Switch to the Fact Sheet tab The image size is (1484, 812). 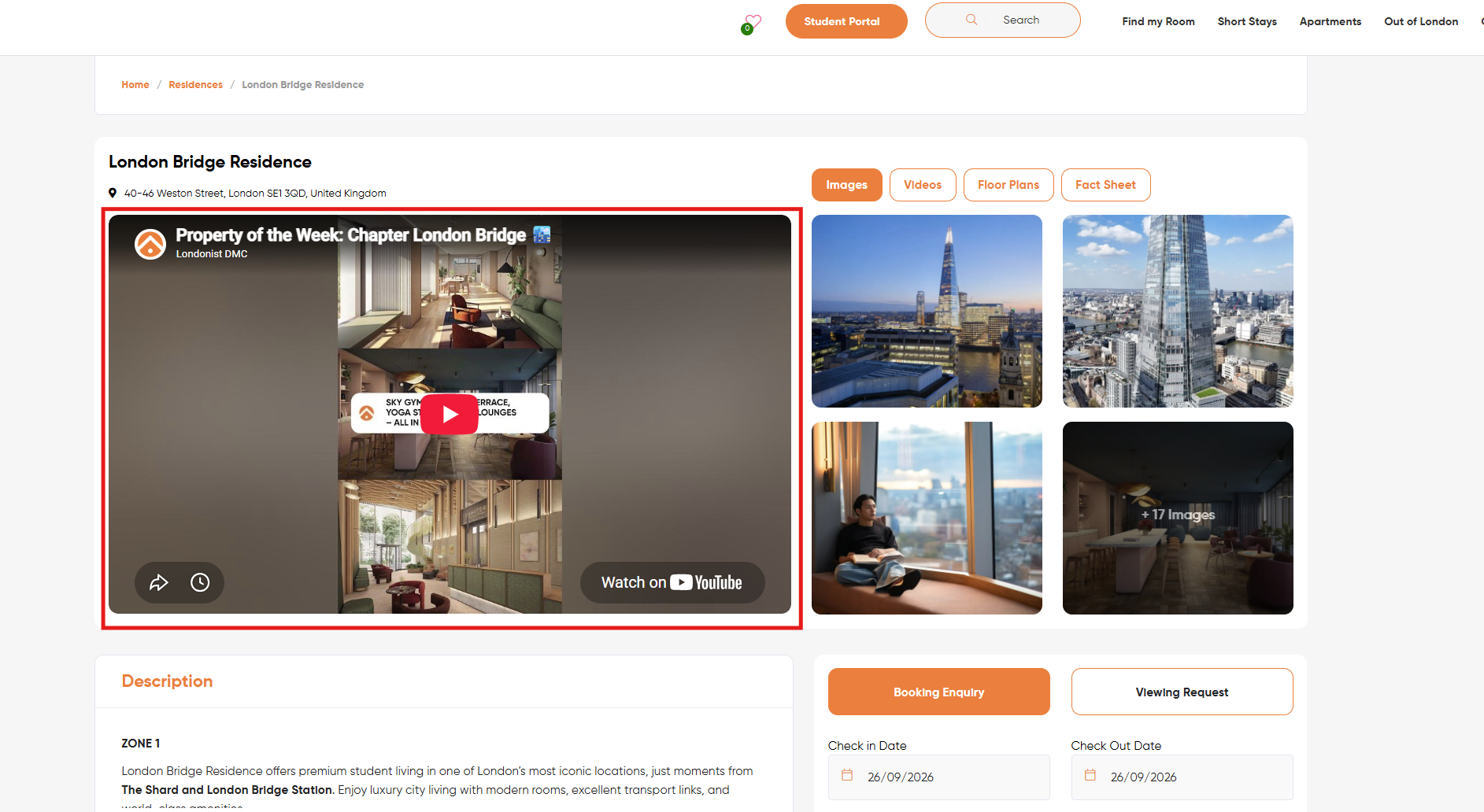pyautogui.click(x=1105, y=185)
